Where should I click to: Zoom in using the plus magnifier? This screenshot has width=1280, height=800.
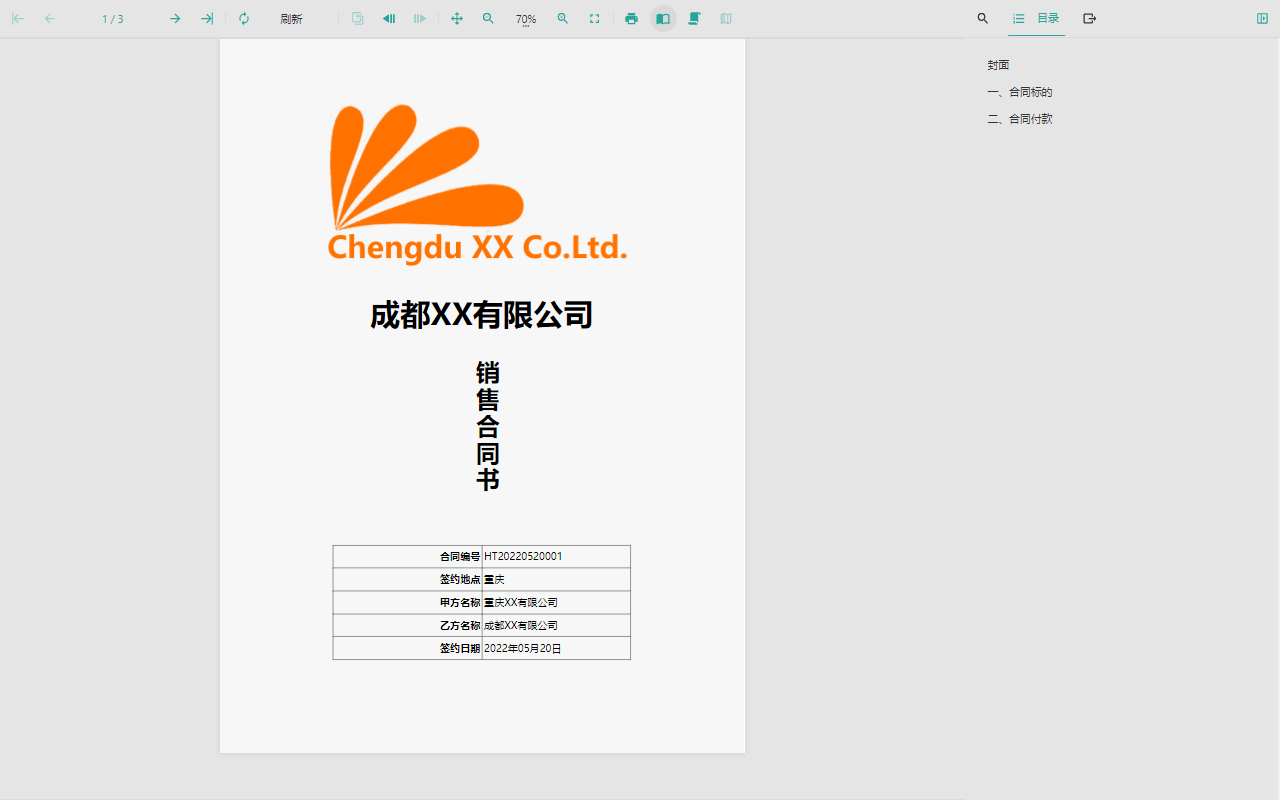tap(563, 19)
